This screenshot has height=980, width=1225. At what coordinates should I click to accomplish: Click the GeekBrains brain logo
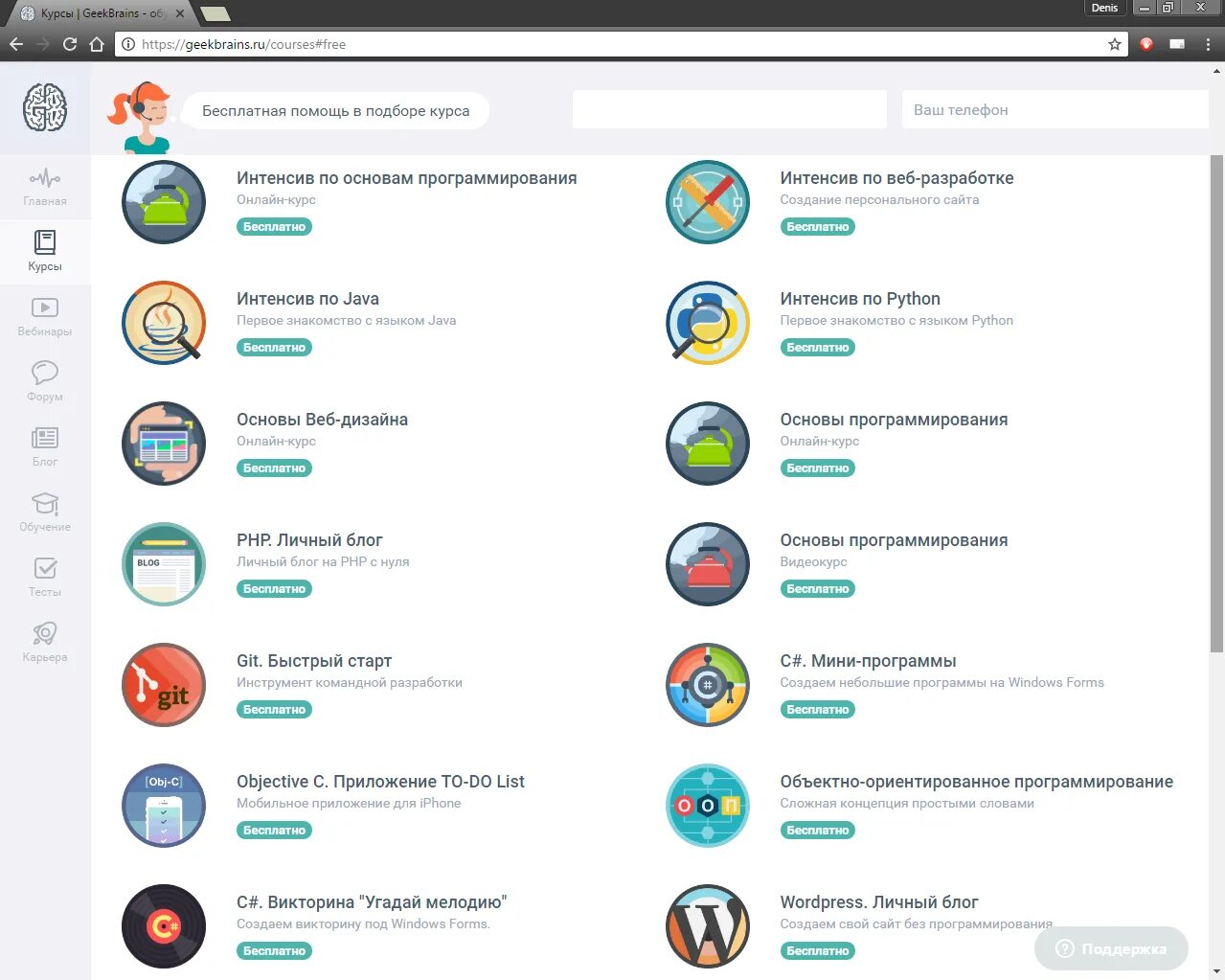coord(45,106)
